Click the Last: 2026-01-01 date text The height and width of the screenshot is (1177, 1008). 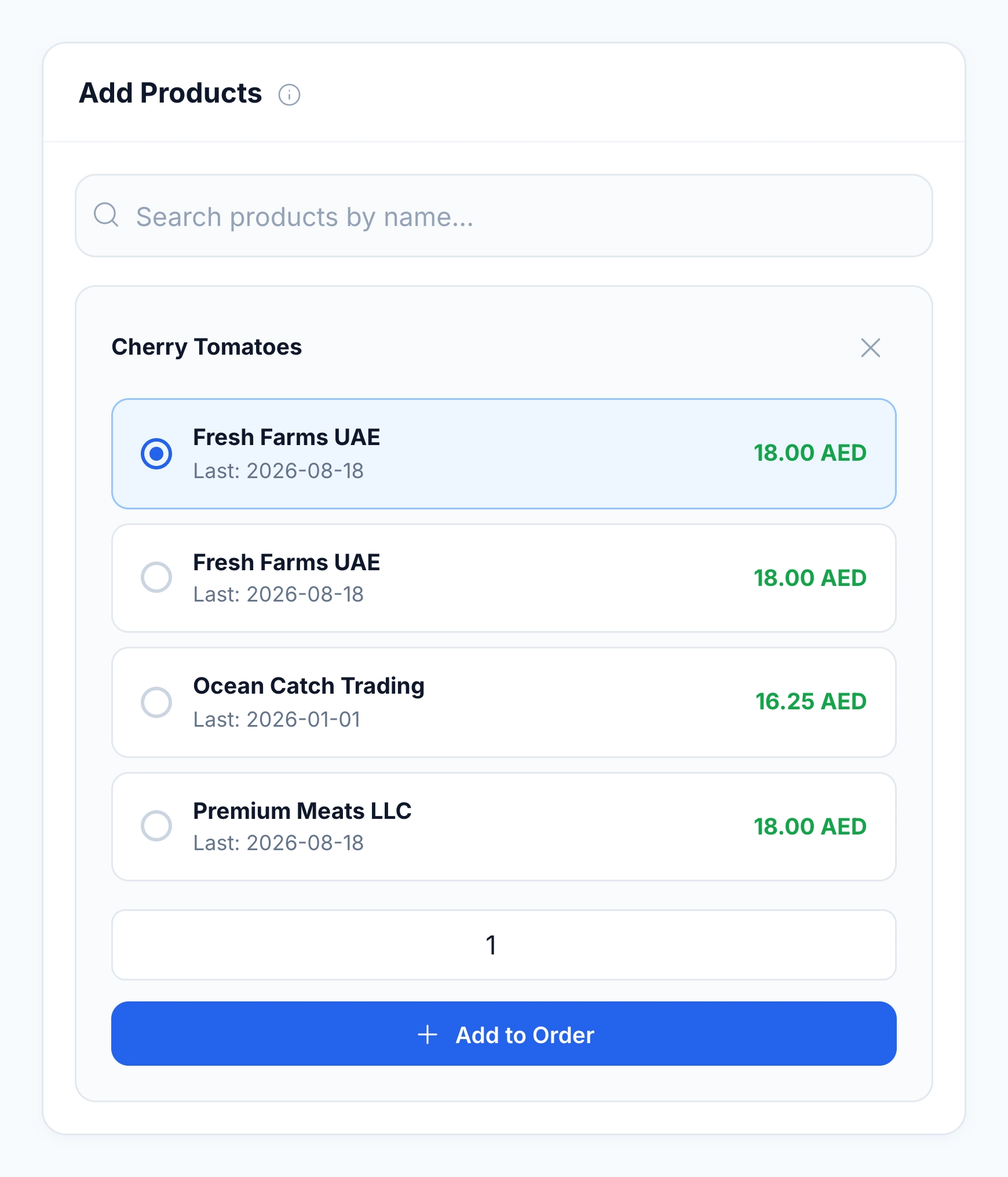[x=277, y=720]
